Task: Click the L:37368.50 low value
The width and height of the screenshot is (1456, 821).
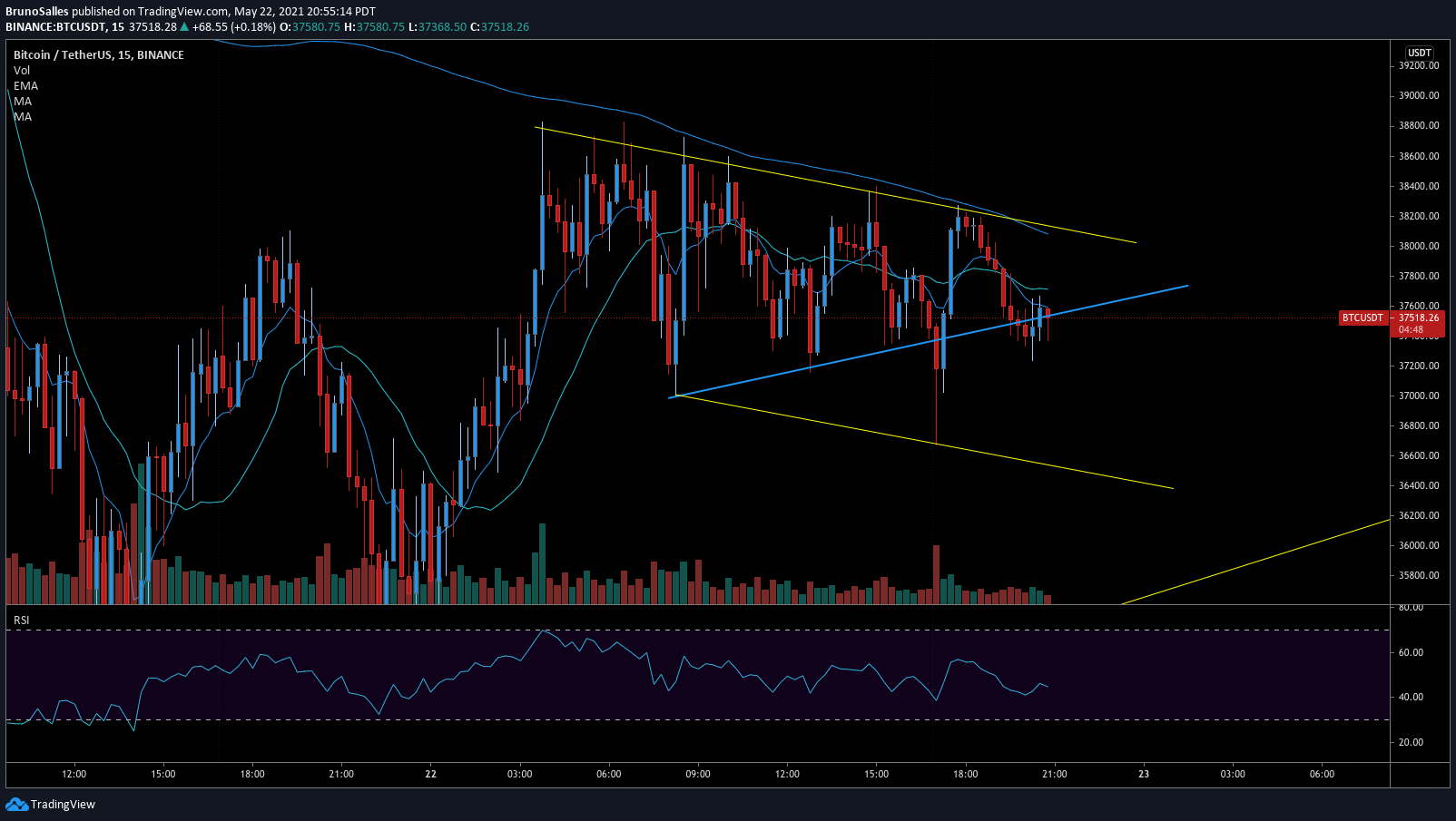Action: point(438,27)
